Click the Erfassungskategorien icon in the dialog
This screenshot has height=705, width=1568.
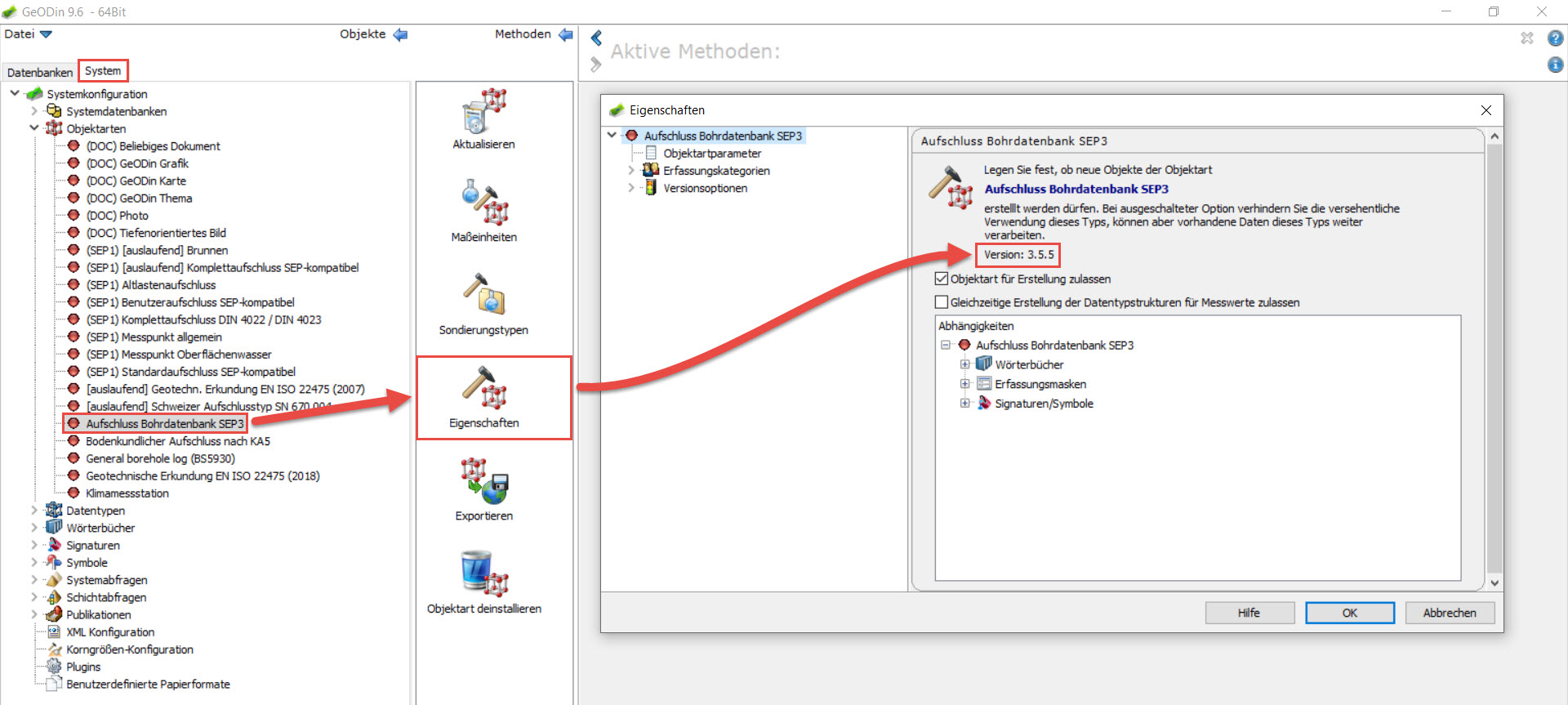pyautogui.click(x=651, y=170)
